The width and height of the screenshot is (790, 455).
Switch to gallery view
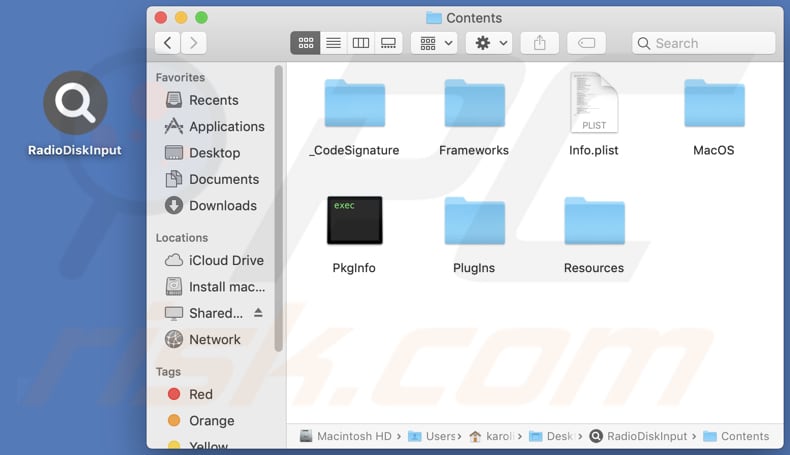(x=388, y=43)
